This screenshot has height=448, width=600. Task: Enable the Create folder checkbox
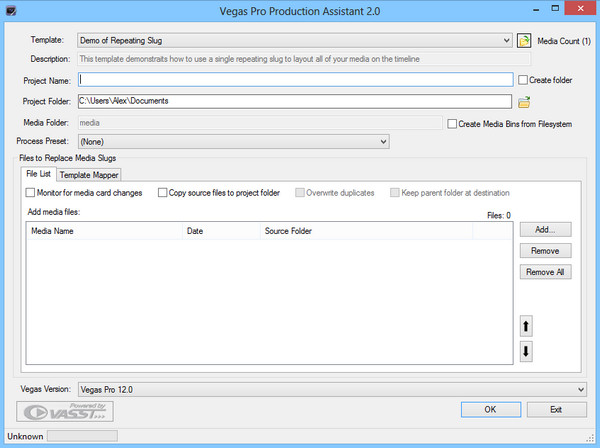click(x=523, y=80)
